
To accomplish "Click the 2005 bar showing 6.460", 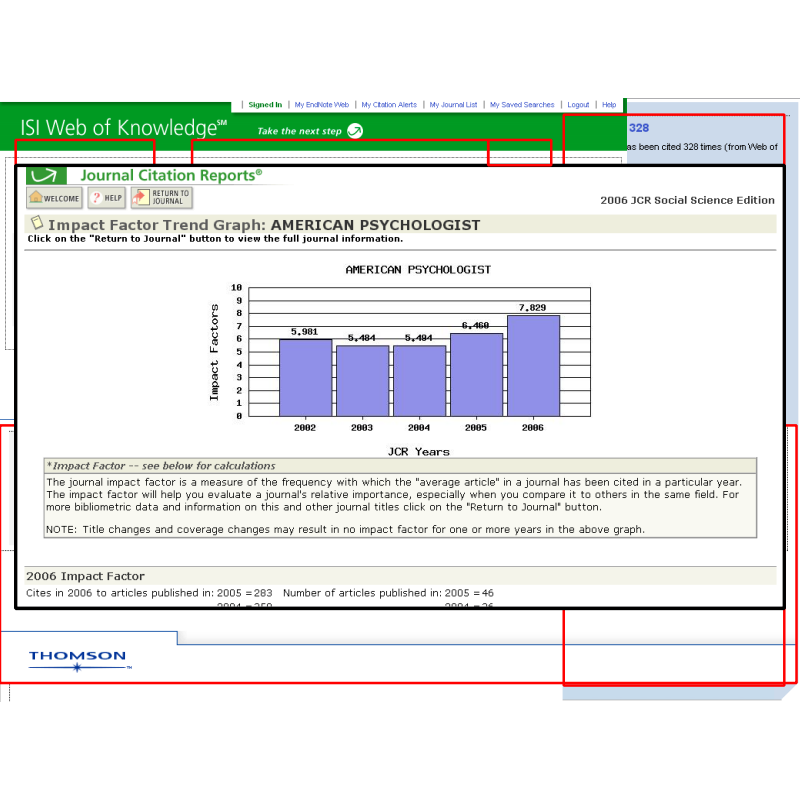I will pos(476,374).
